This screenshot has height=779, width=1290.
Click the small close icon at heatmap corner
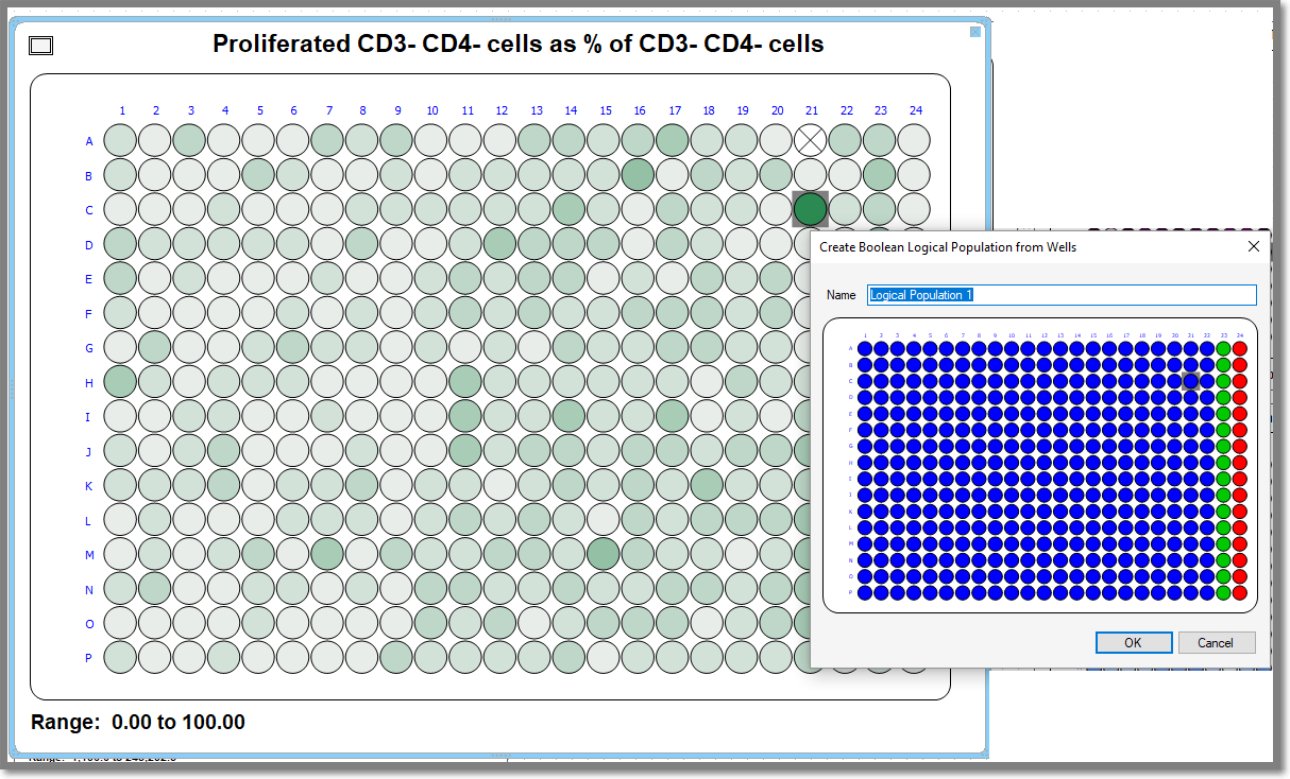click(x=975, y=32)
